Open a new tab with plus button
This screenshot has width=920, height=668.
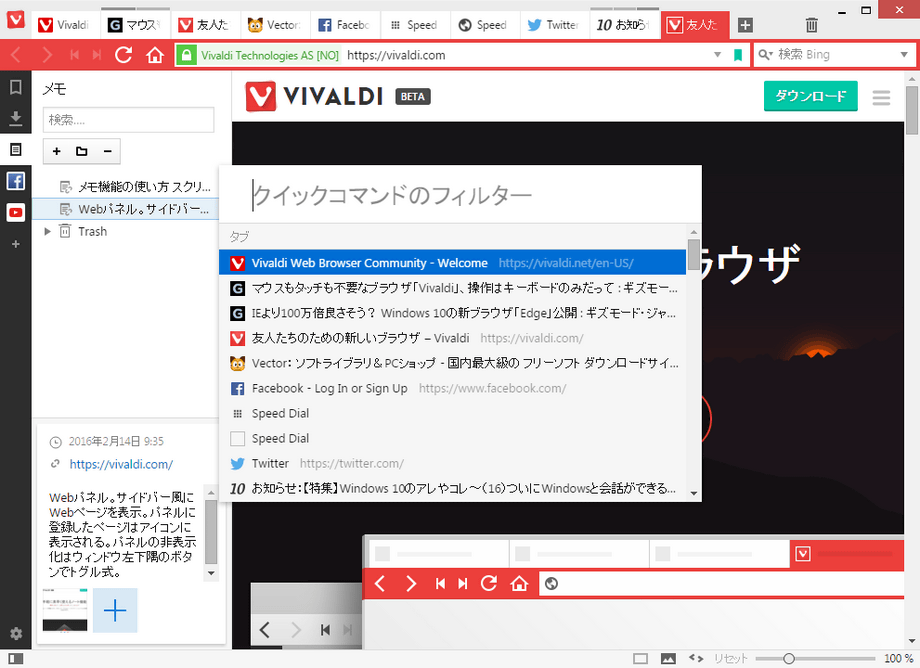[x=745, y=25]
